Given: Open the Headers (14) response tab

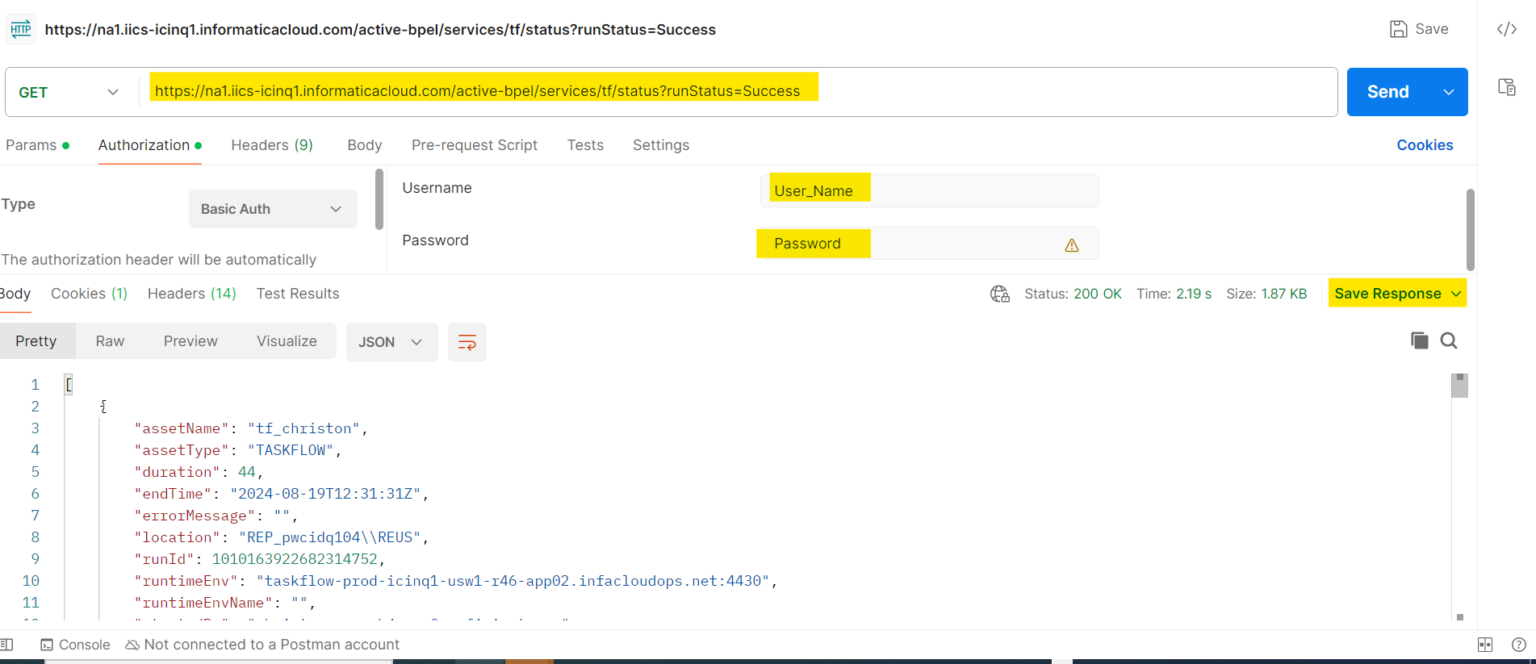Looking at the screenshot, I should pos(191,293).
